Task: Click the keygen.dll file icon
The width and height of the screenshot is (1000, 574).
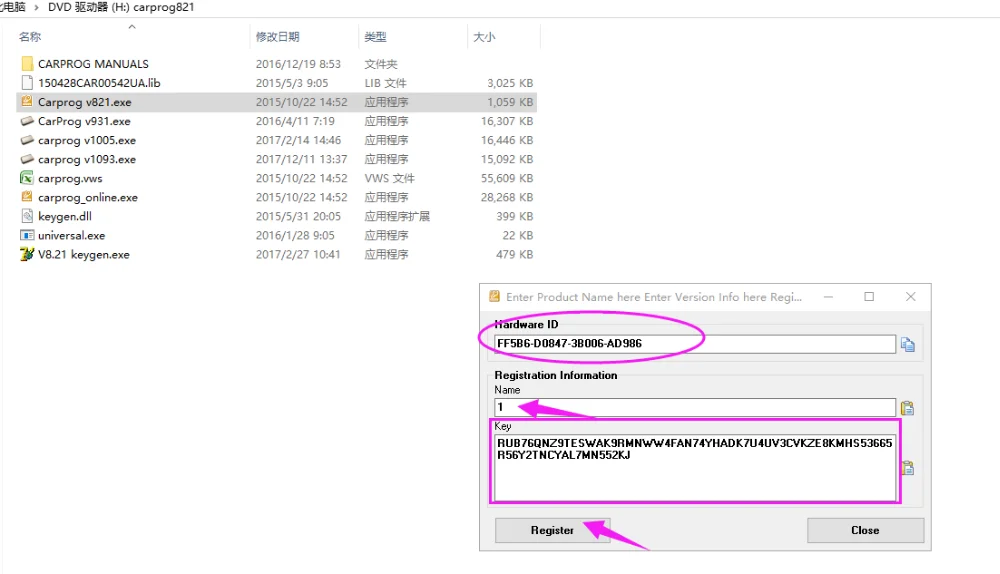Action: [x=27, y=216]
